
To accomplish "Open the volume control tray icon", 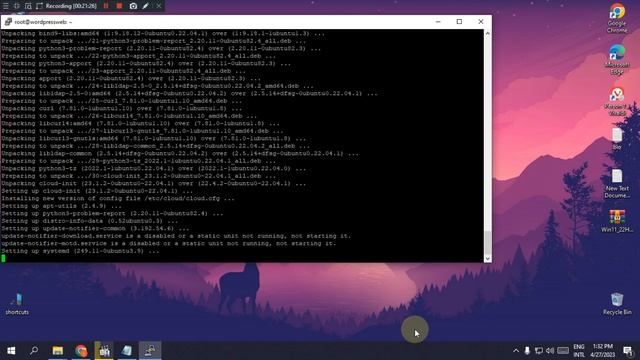I will (x=550, y=351).
